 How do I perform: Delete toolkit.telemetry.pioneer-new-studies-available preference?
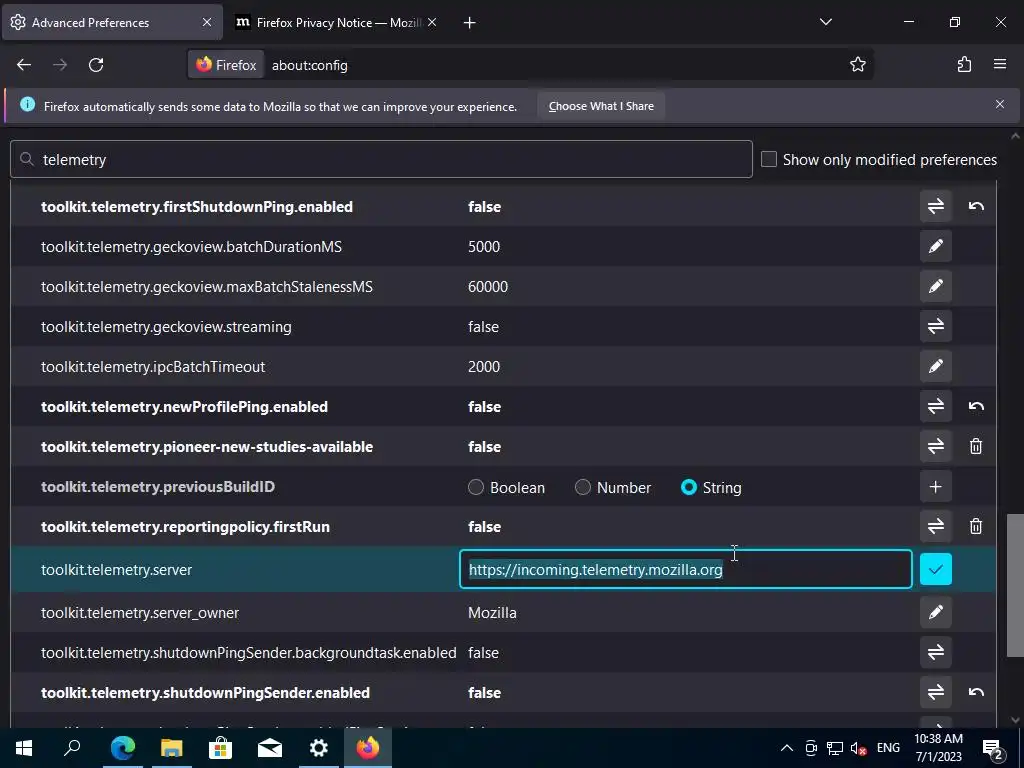pos(976,446)
